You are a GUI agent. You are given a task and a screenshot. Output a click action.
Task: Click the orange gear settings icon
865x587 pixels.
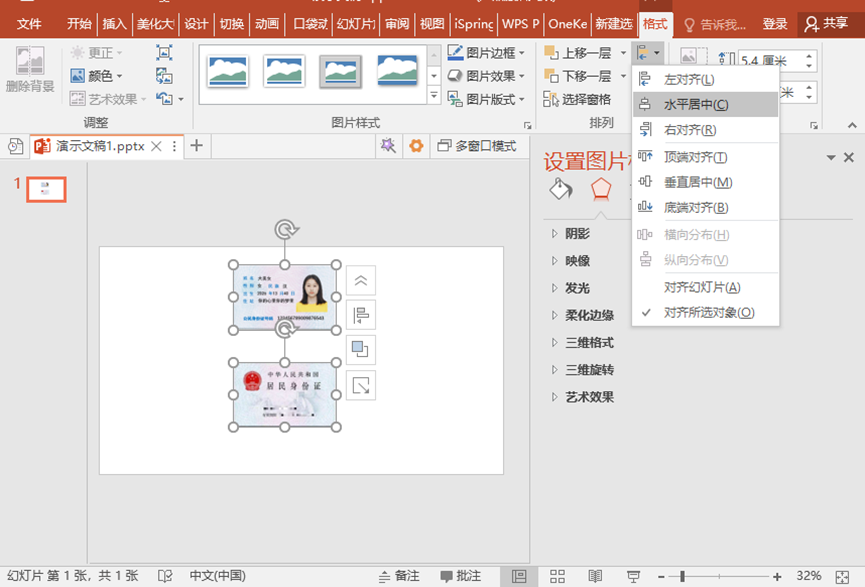click(x=416, y=146)
